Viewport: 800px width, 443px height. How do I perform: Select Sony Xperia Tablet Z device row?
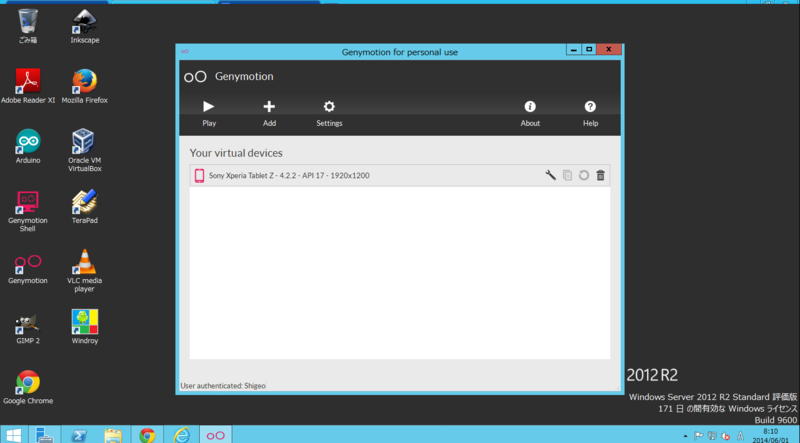399,176
